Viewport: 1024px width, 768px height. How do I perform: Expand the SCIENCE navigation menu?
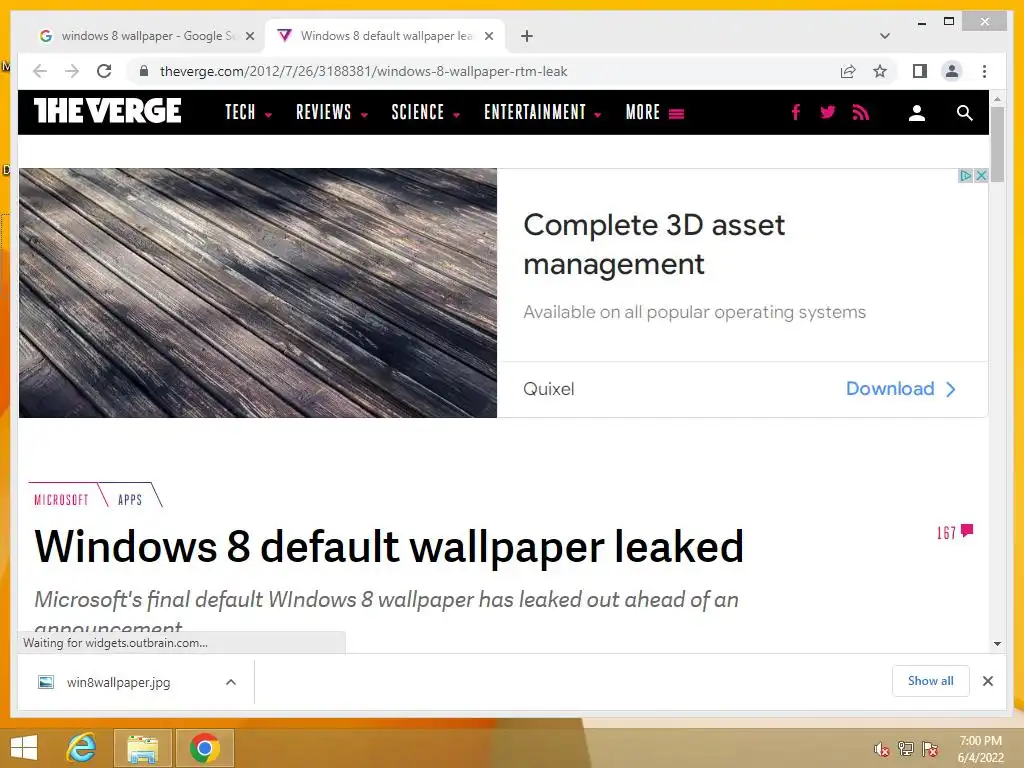(x=426, y=112)
